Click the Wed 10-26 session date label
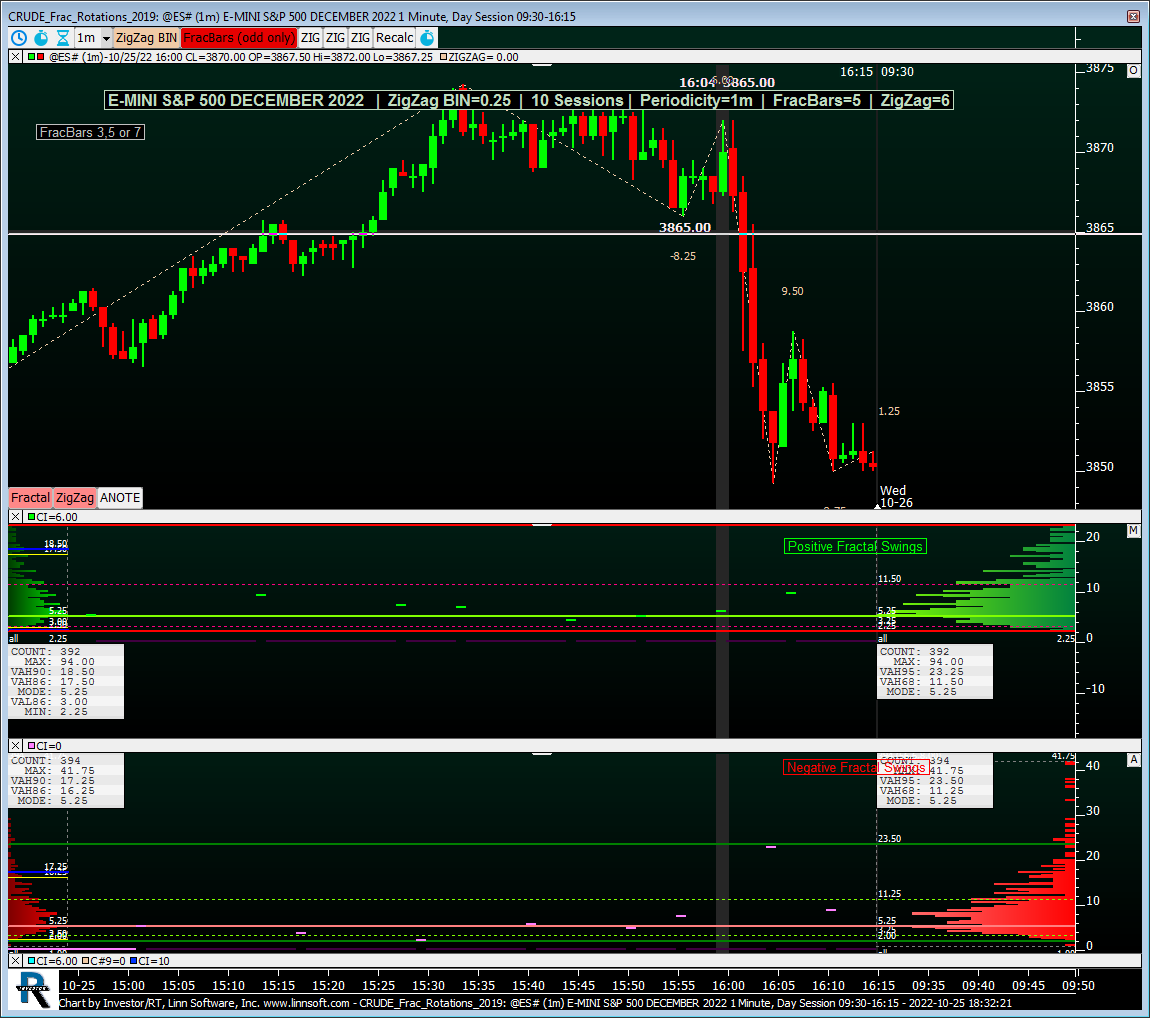 click(896, 497)
